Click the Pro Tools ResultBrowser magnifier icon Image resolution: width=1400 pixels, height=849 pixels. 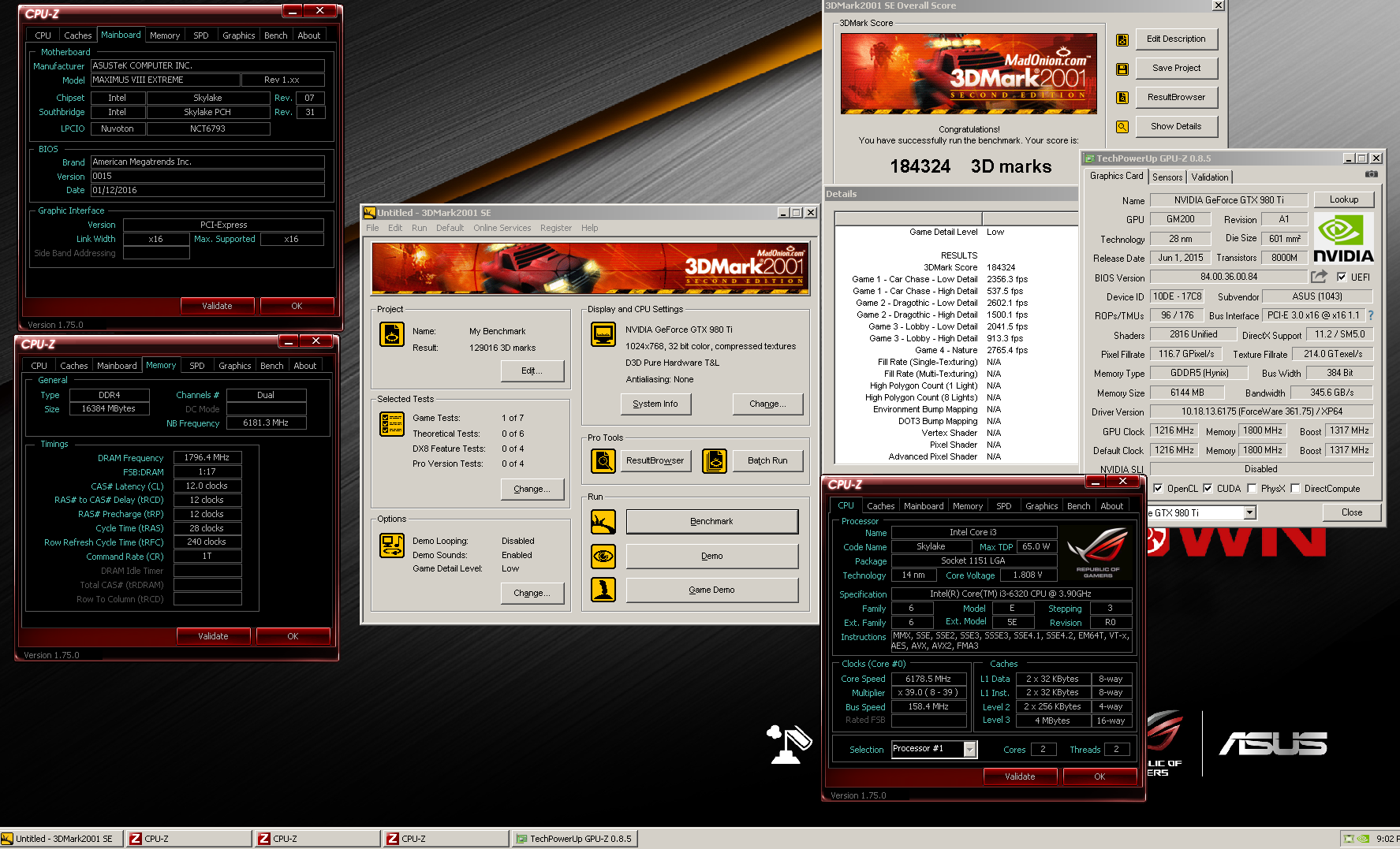(x=603, y=460)
